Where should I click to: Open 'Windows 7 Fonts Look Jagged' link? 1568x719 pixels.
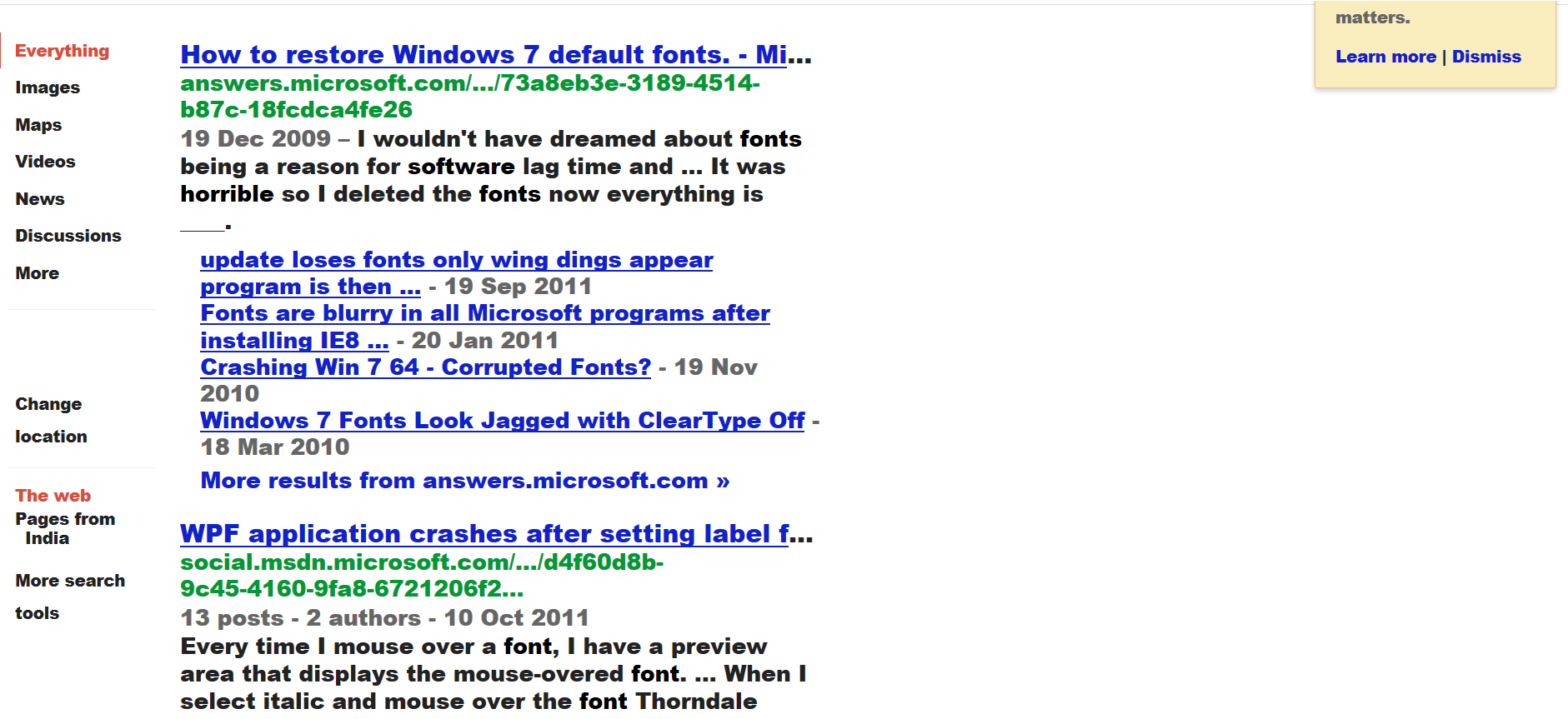(503, 421)
